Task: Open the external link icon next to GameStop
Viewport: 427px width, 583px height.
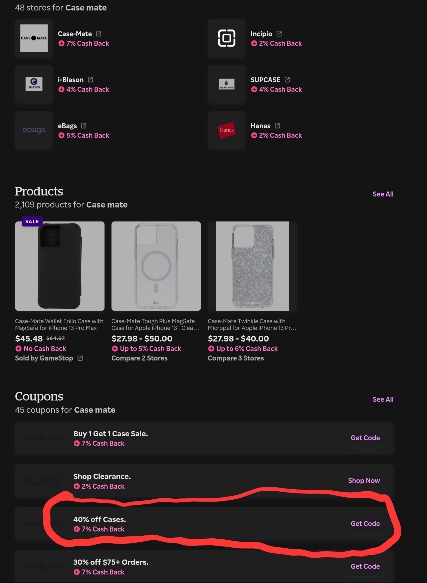Action: coord(80,358)
